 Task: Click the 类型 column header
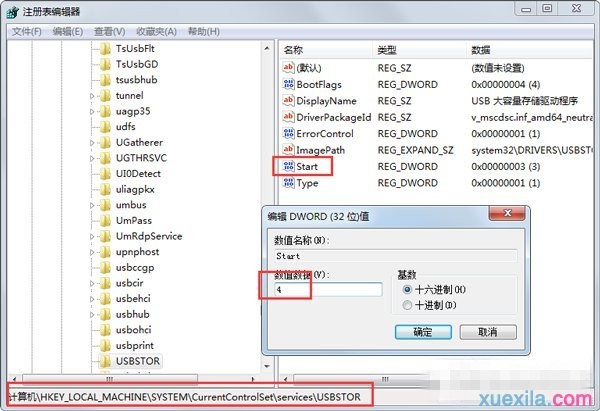coord(419,50)
